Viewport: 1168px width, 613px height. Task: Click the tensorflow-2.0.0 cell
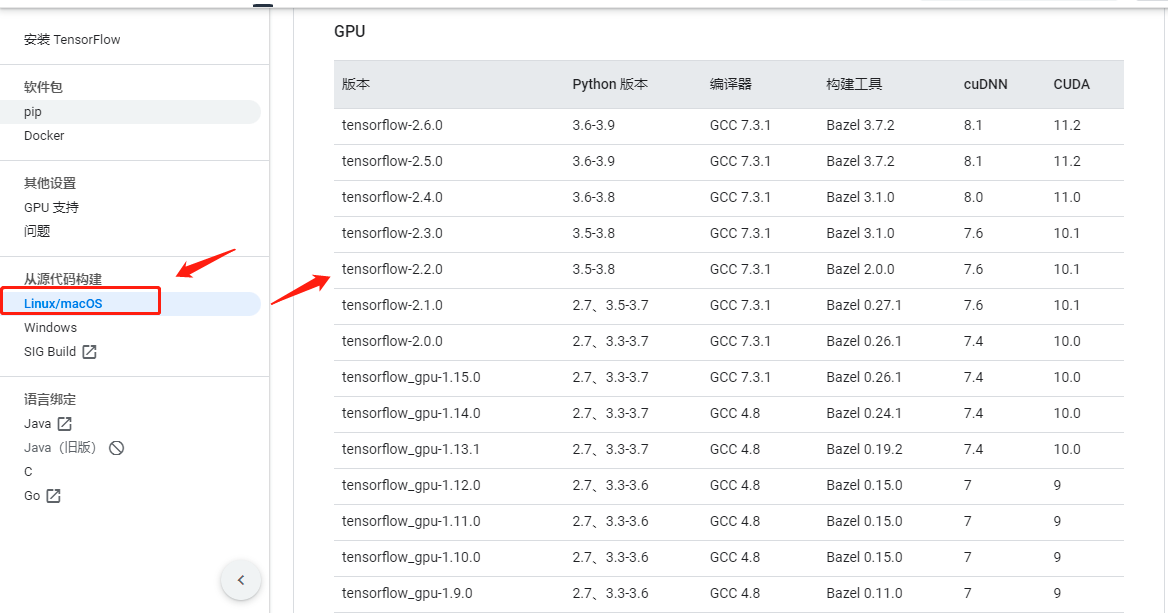pyautogui.click(x=392, y=341)
